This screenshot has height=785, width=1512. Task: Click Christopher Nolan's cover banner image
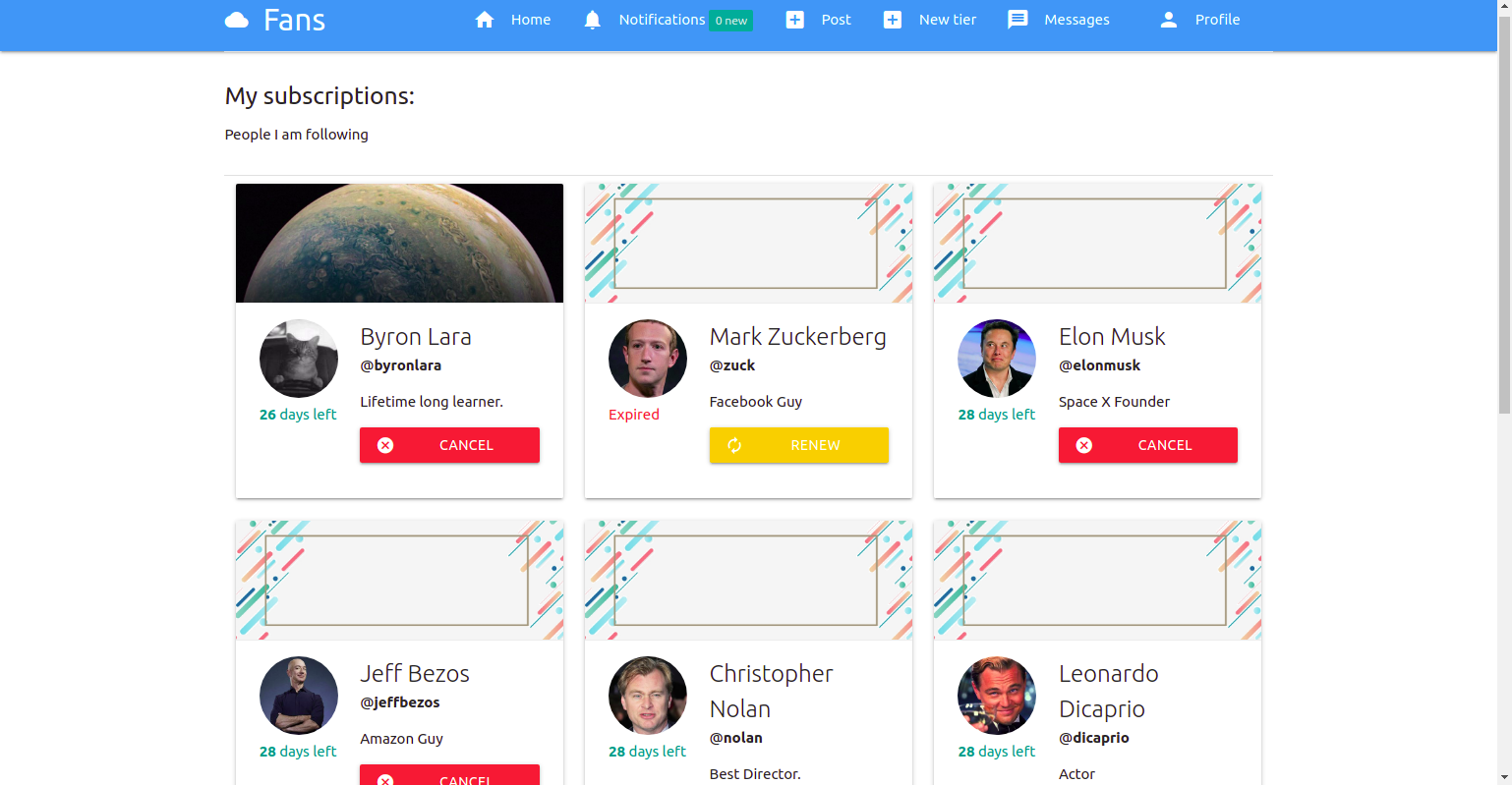tap(748, 580)
